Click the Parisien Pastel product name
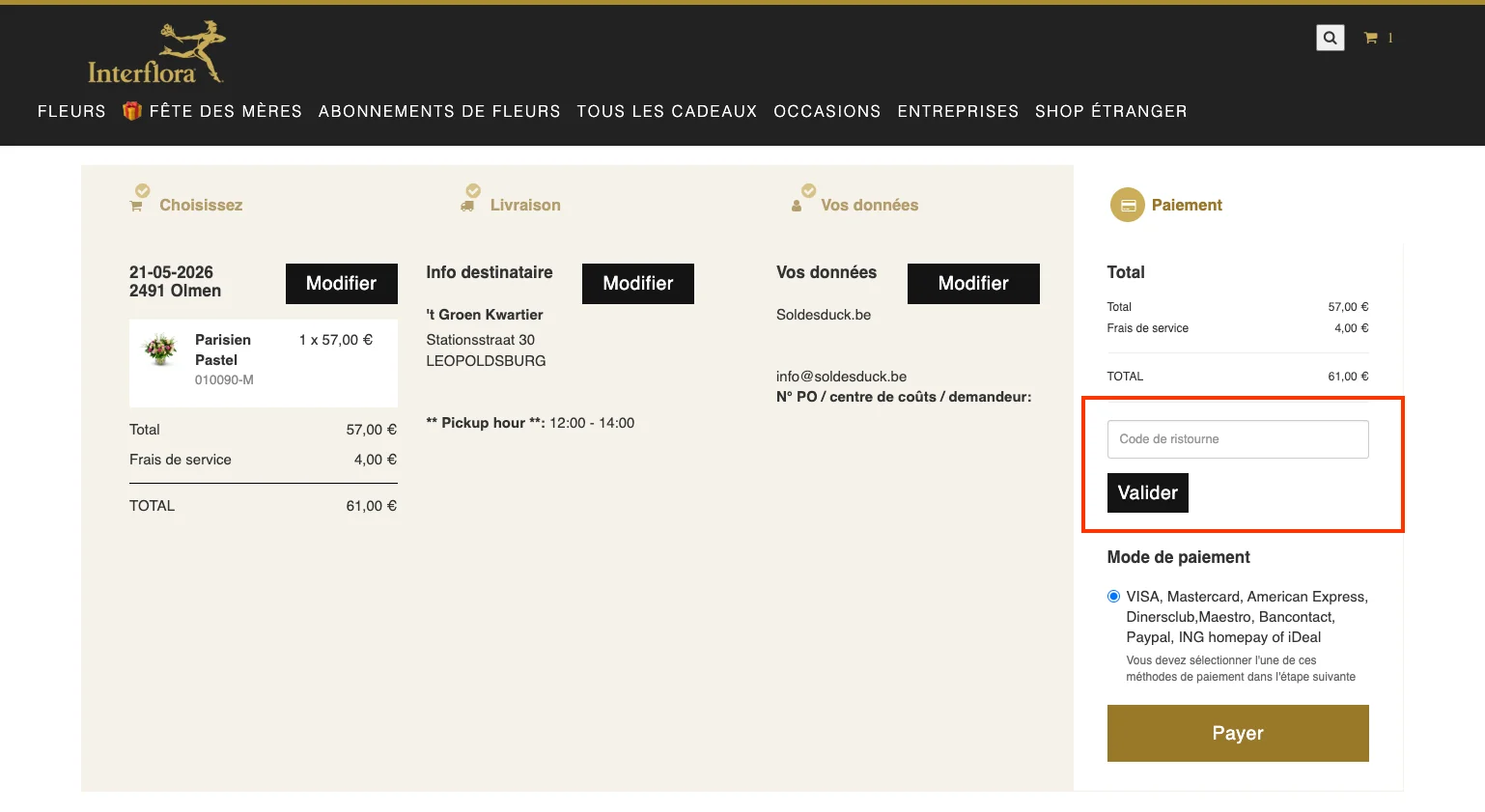The height and width of the screenshot is (812, 1485). coord(223,350)
